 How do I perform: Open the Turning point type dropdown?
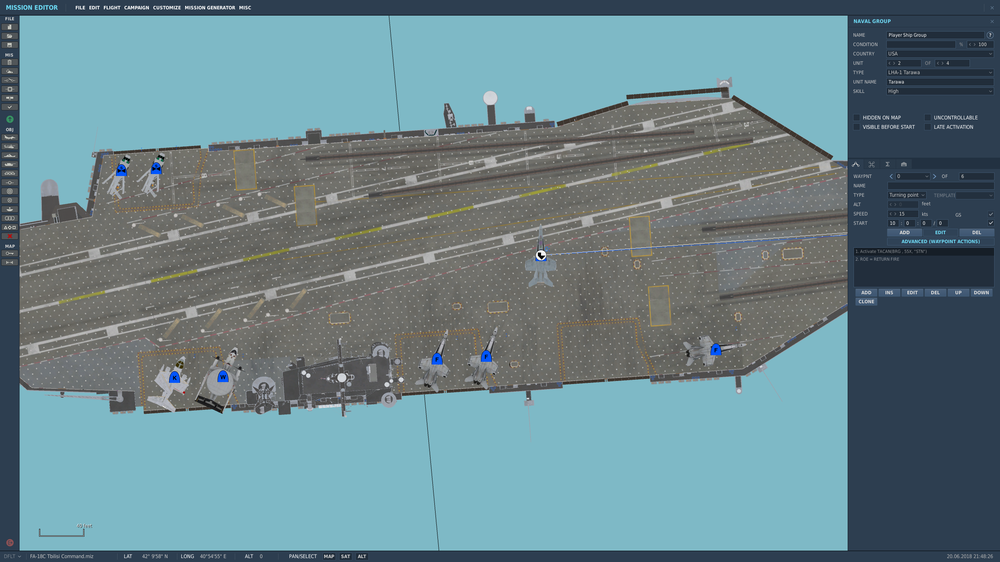point(906,195)
